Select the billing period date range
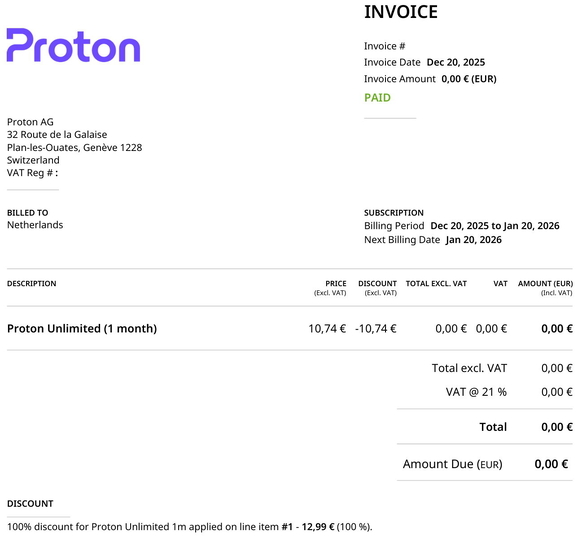The height and width of the screenshot is (540, 582). [x=495, y=226]
